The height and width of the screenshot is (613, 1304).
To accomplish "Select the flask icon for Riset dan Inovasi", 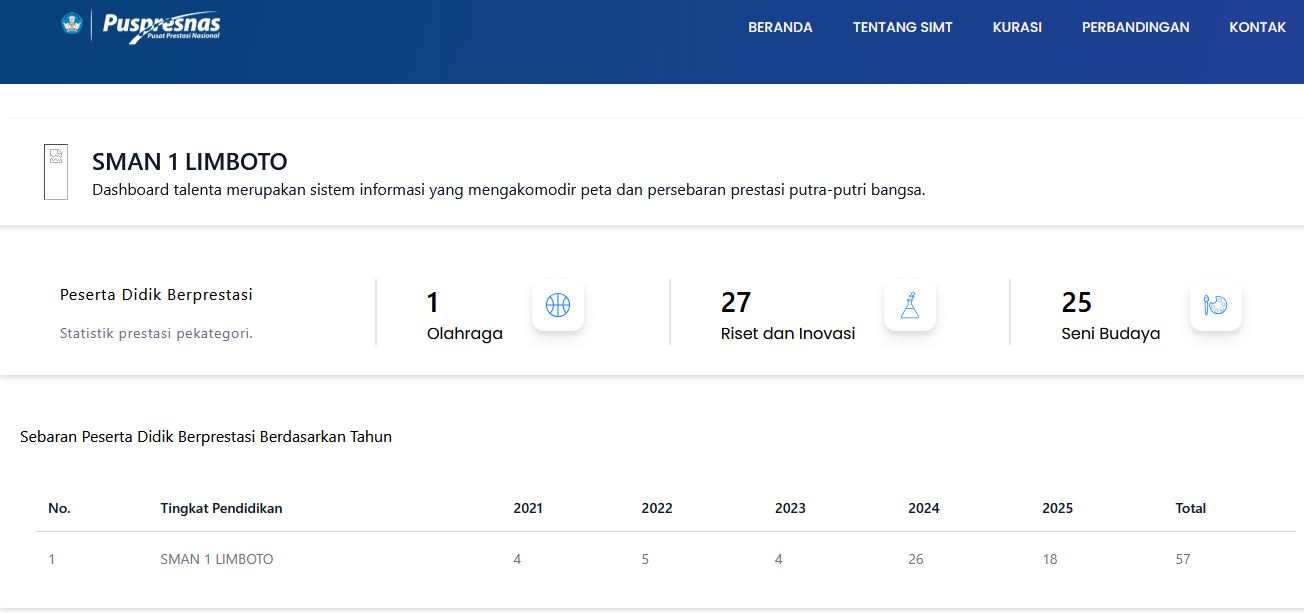I will click(x=910, y=305).
